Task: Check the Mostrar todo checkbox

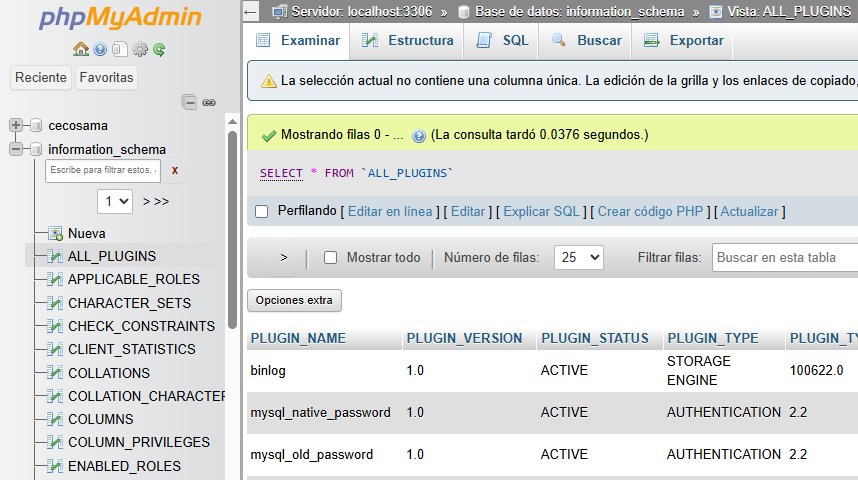Action: click(331, 258)
